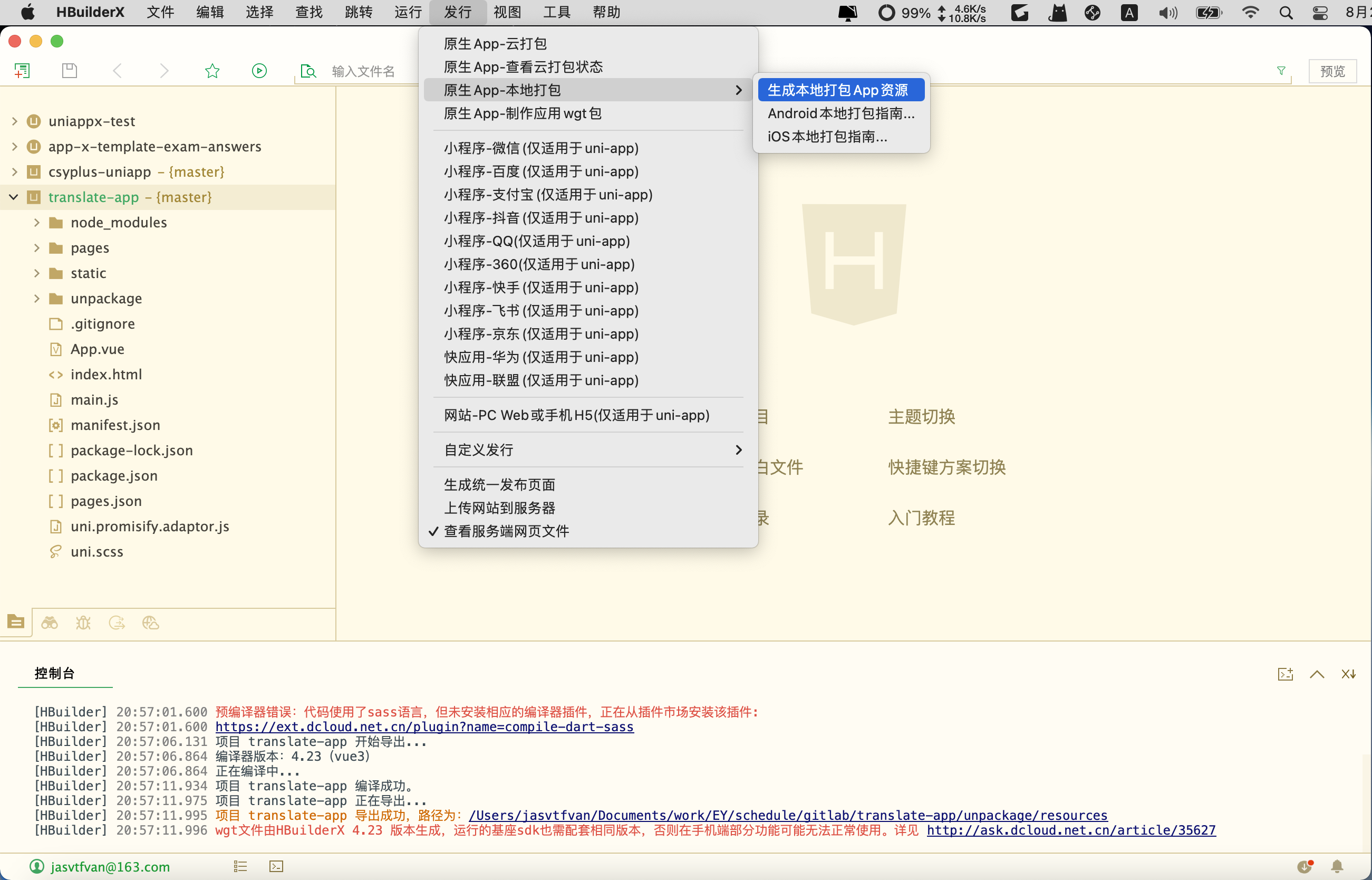The image size is (1372, 880).
Task: Click the run play icon in toolbar
Action: click(259, 71)
